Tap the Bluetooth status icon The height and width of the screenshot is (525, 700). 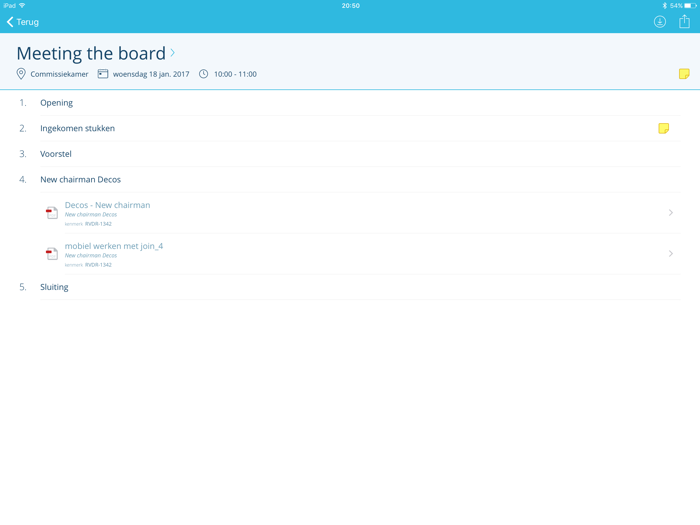pyautogui.click(x=664, y=6)
